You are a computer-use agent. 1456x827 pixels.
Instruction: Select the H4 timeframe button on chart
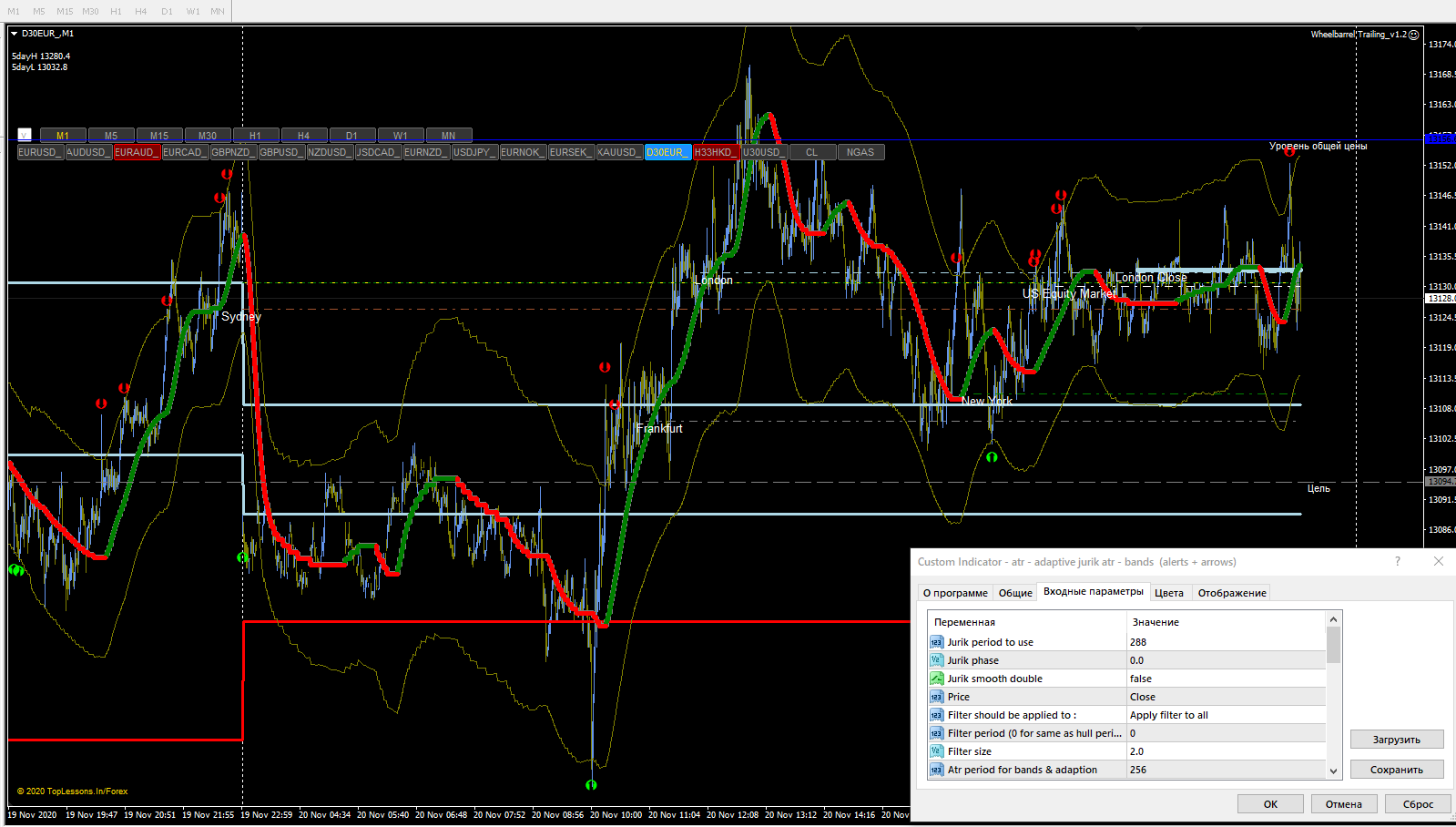303,136
